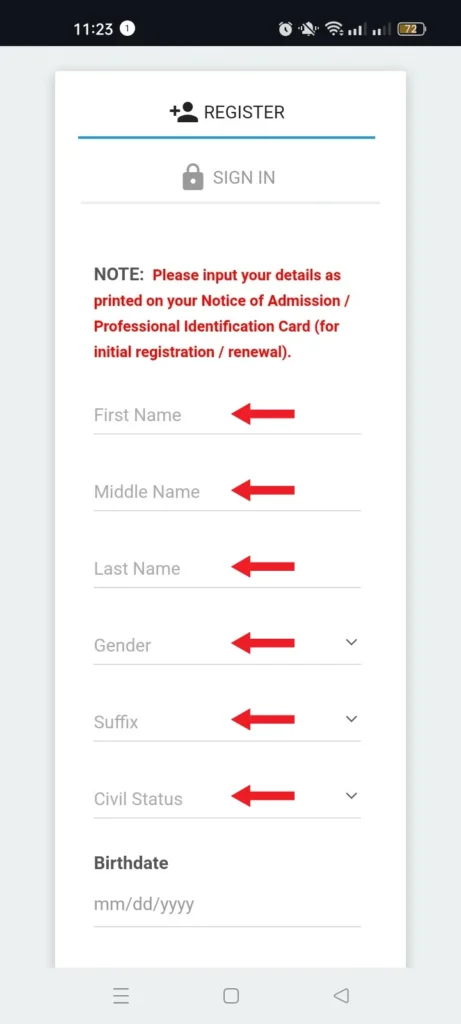Tap the battery level indicator
Viewport: 461px width, 1024px height.
(411, 29)
